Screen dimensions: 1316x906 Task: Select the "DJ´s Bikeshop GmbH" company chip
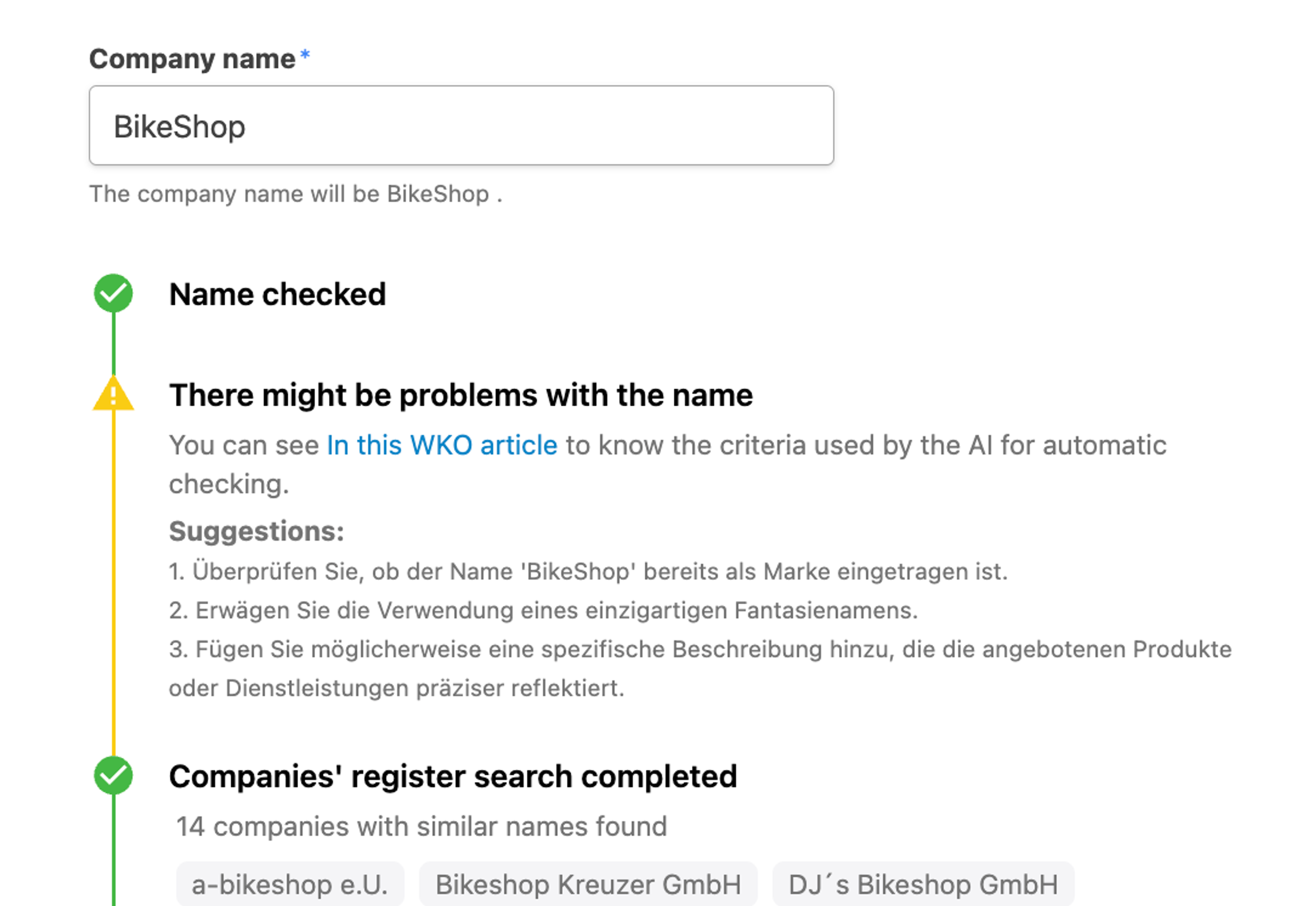click(x=924, y=883)
